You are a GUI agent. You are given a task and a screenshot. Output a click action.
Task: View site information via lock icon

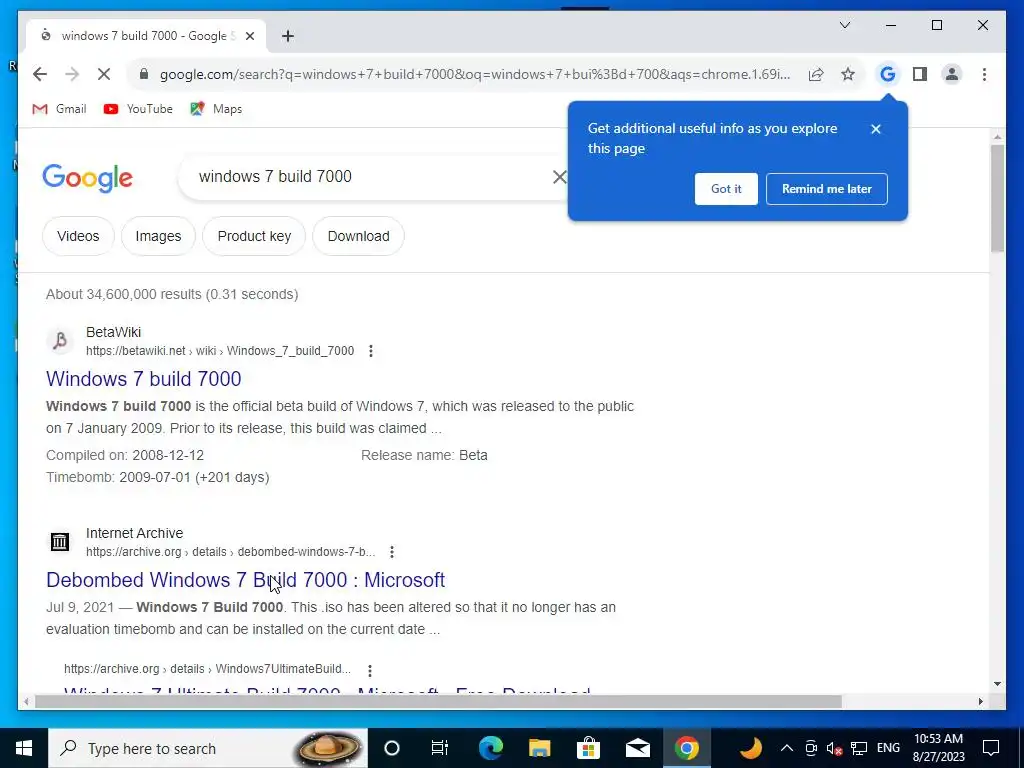click(x=144, y=74)
